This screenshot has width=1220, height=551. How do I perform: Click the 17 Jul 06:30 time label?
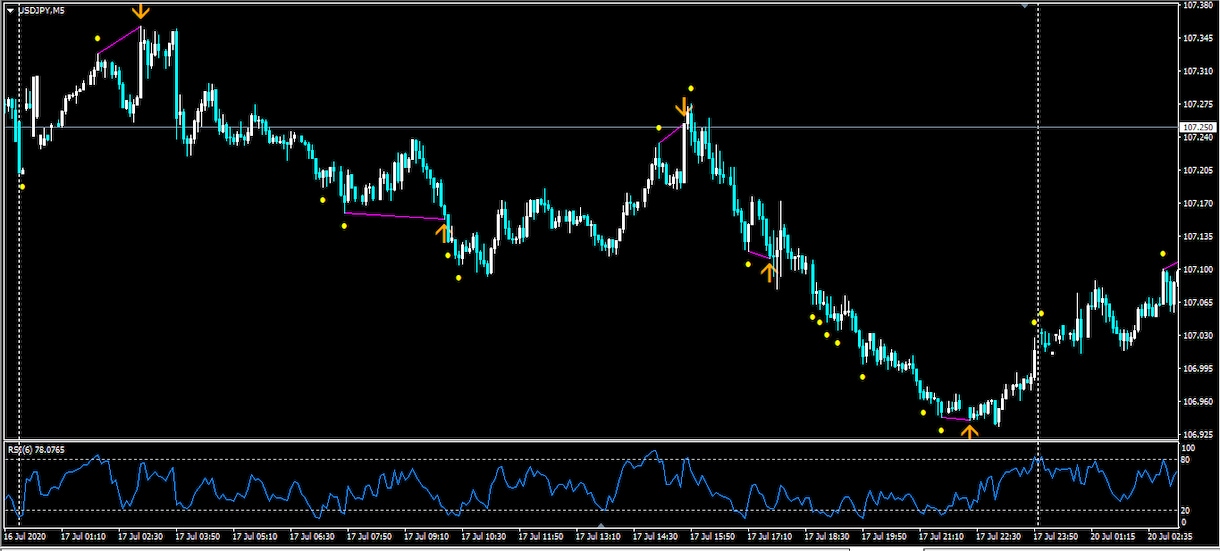point(312,536)
